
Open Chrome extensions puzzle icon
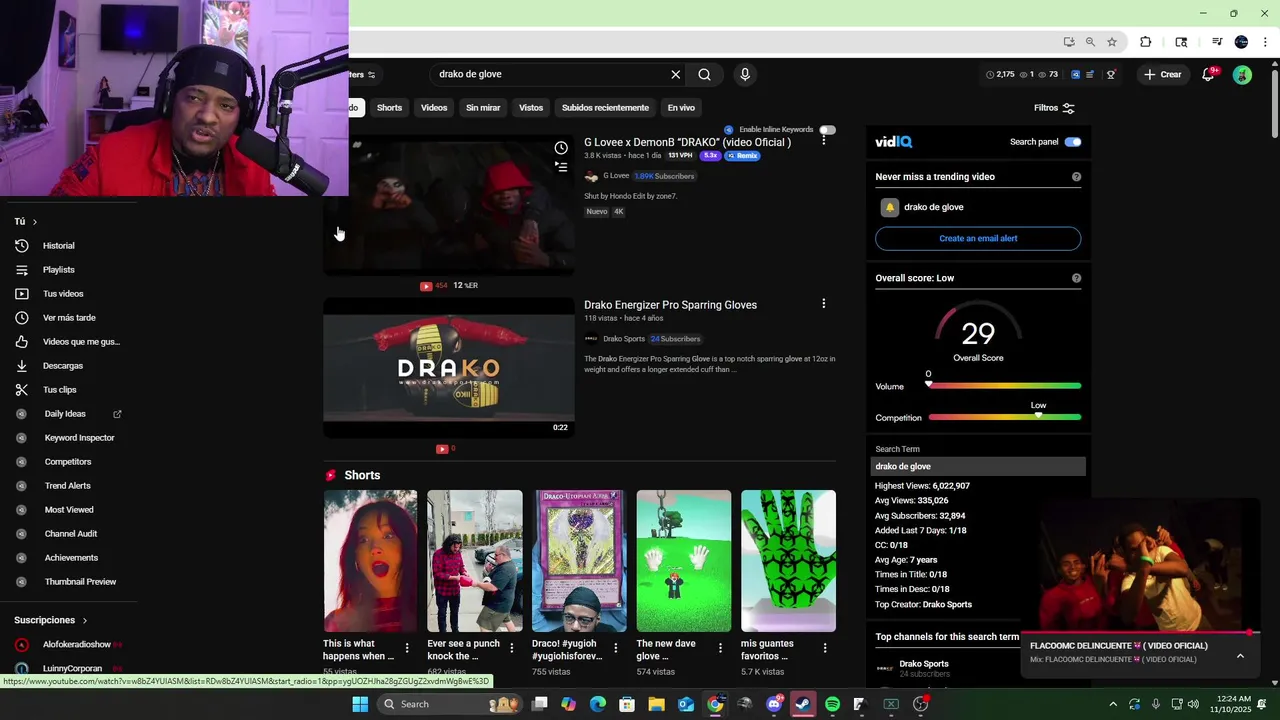point(1145,42)
